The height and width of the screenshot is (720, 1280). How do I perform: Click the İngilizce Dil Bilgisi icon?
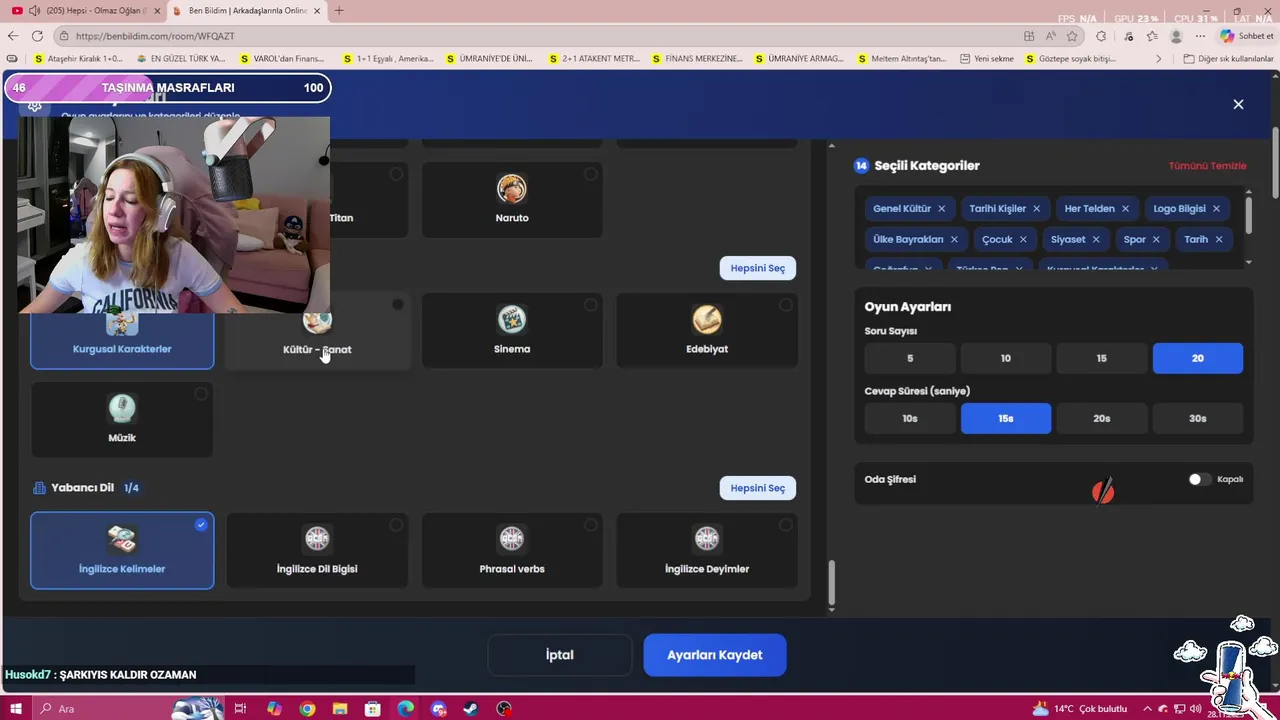pyautogui.click(x=317, y=539)
